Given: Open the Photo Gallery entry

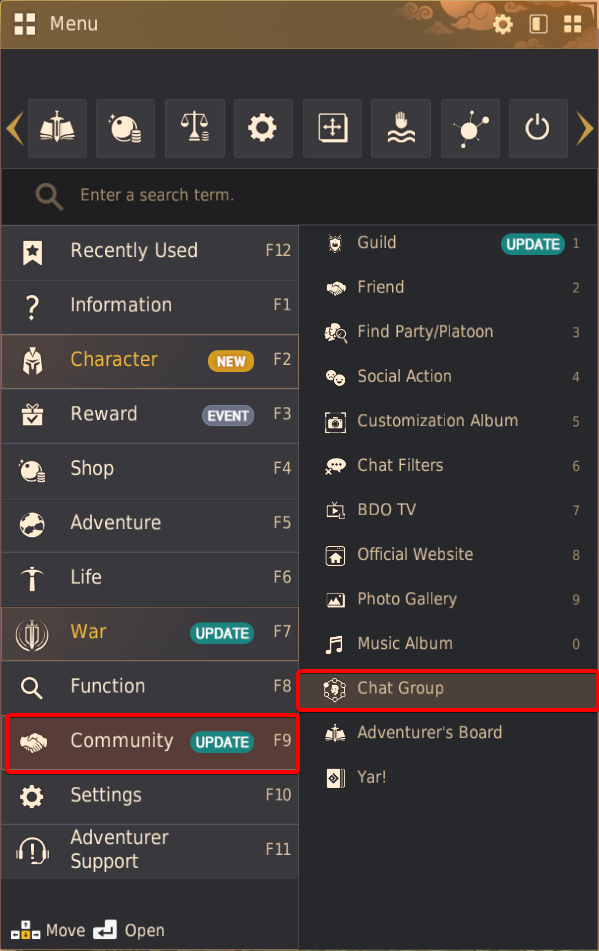Looking at the screenshot, I should tap(447, 600).
